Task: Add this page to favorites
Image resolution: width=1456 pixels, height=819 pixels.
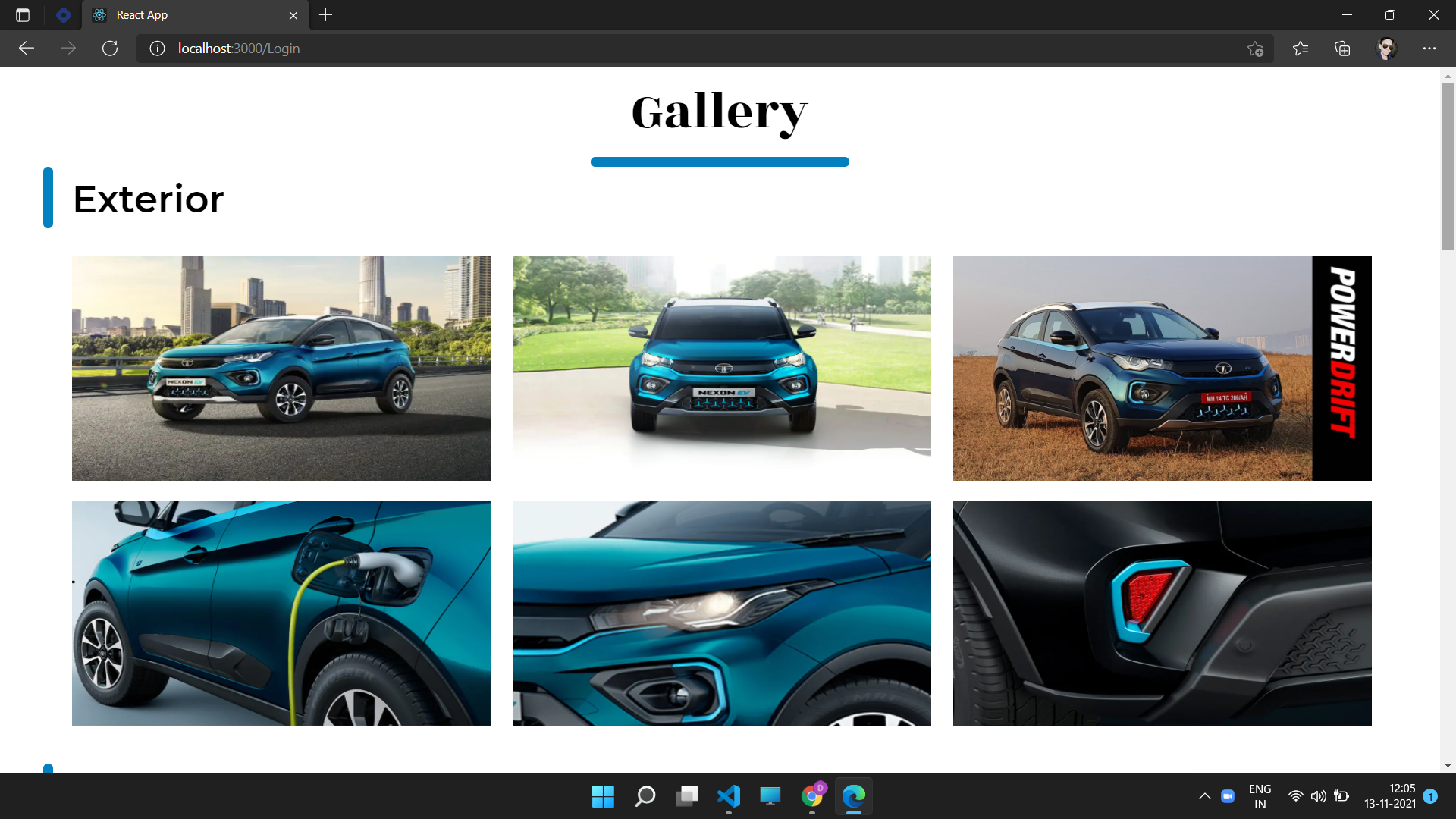Action: pos(1255,49)
